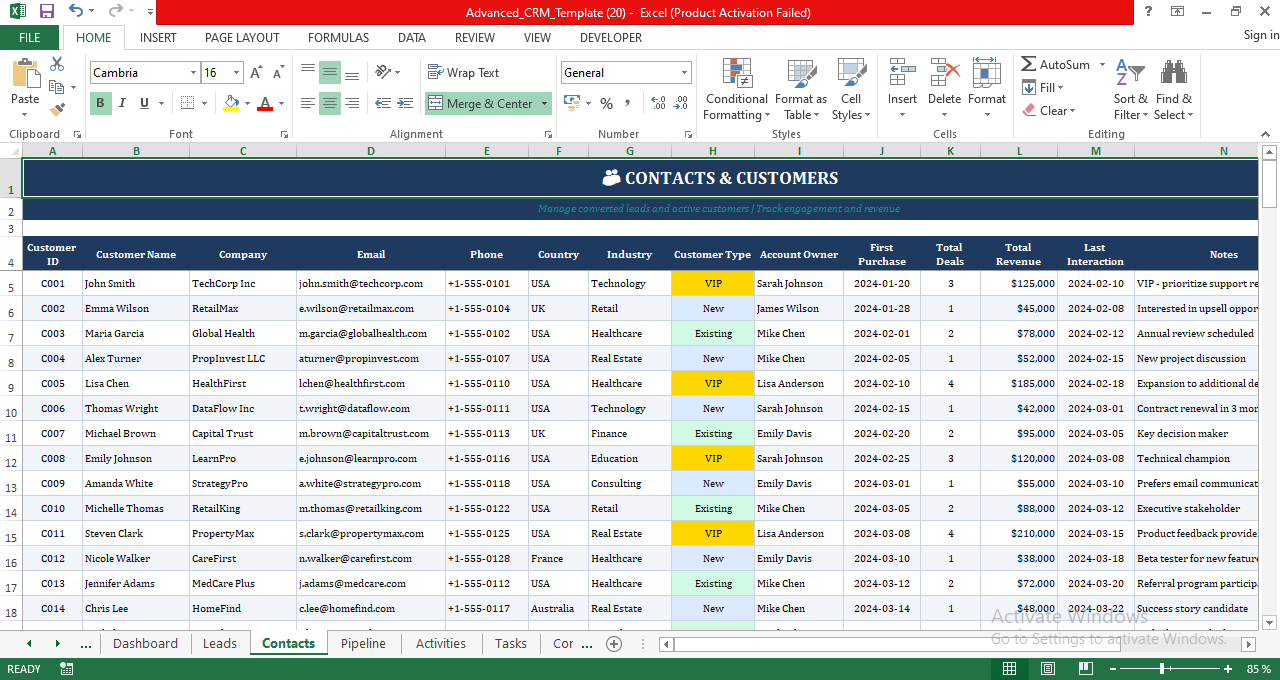Toggle Italic formatting
Viewport: 1280px width, 680px height.
(122, 103)
